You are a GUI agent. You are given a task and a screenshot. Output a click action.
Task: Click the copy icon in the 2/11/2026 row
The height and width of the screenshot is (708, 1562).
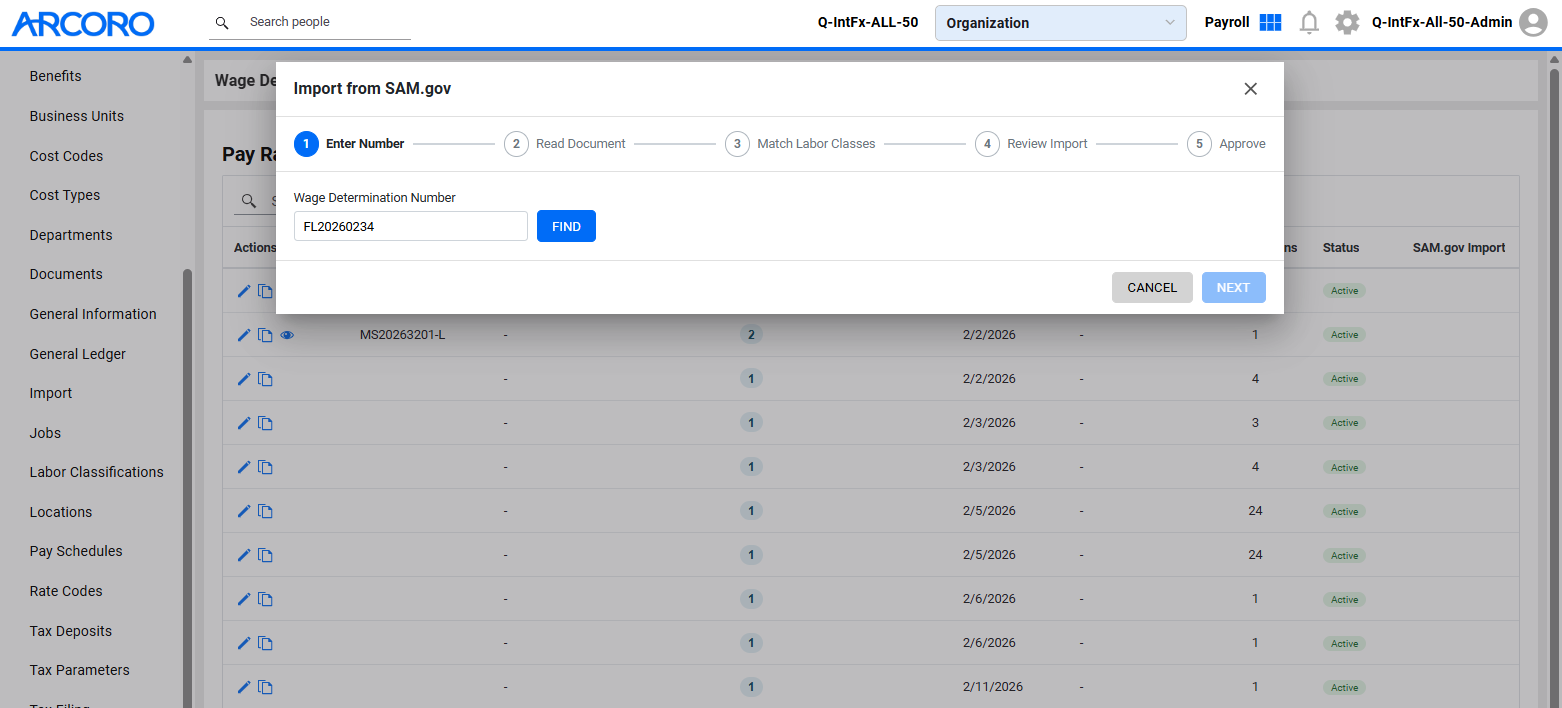265,687
